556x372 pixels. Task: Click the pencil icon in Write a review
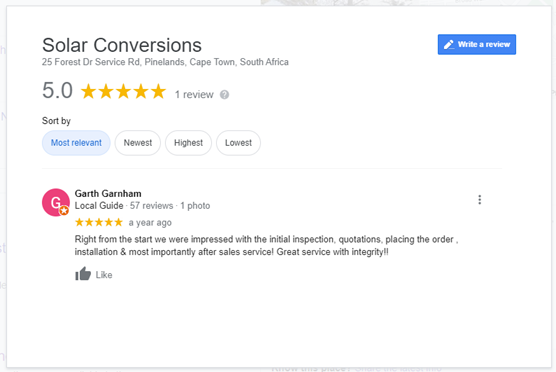[x=449, y=44]
